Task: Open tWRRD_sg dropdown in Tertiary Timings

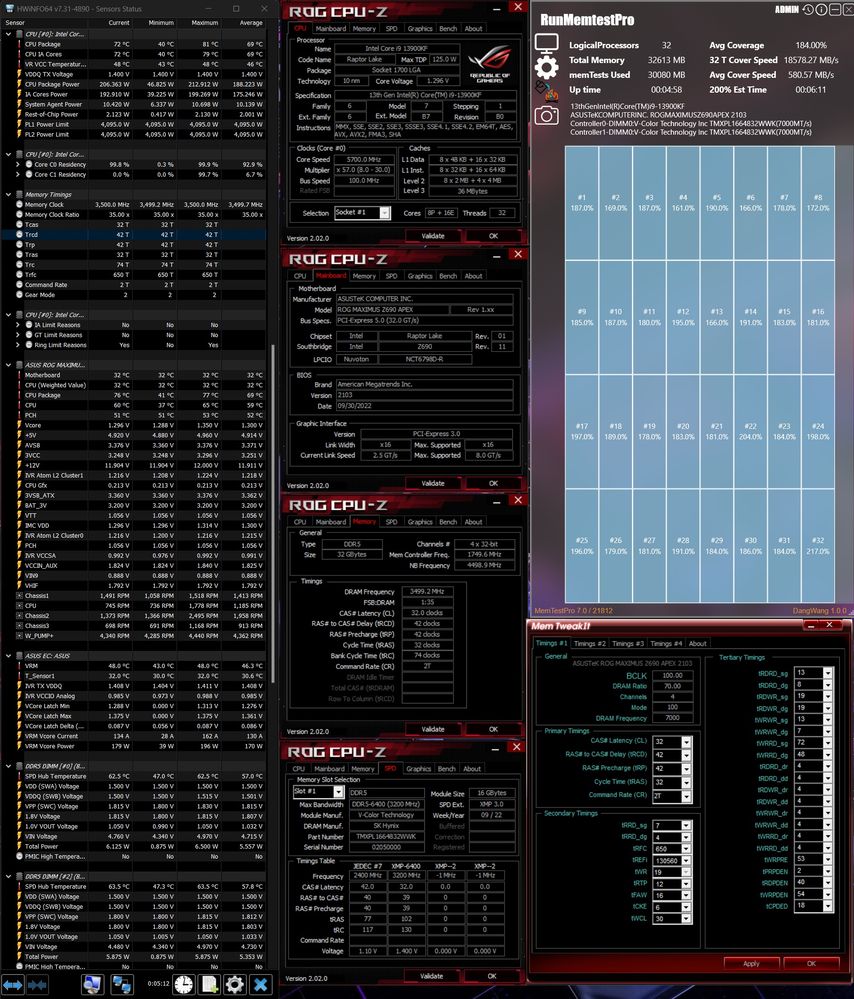Action: point(827,743)
